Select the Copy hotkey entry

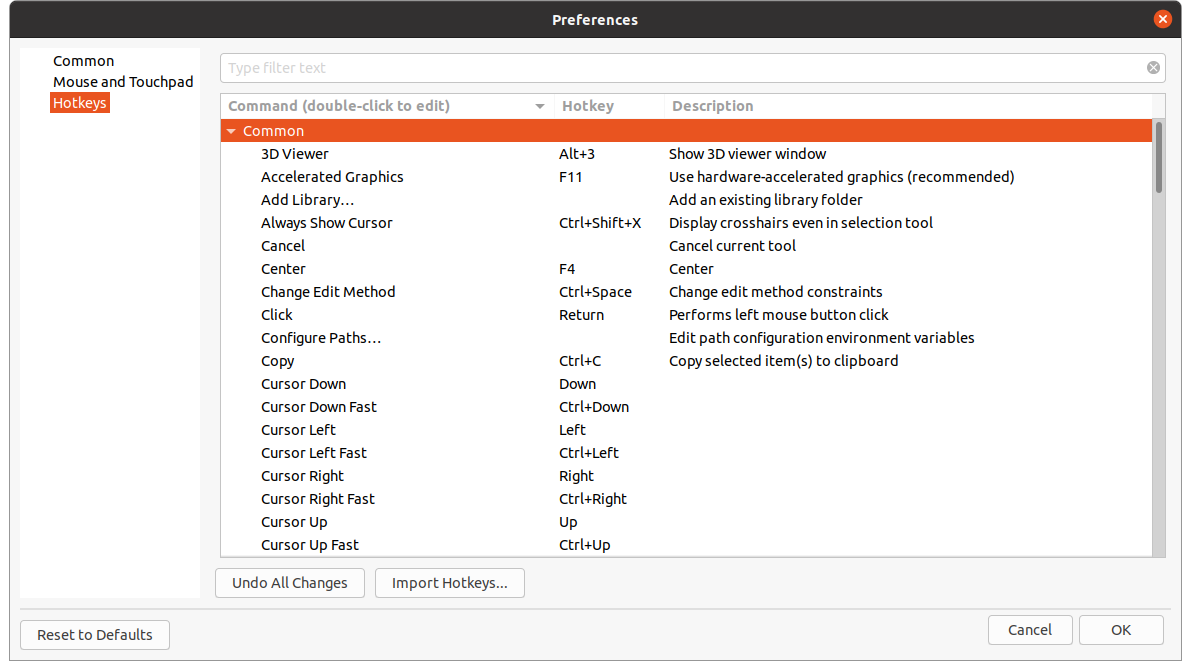(x=277, y=360)
